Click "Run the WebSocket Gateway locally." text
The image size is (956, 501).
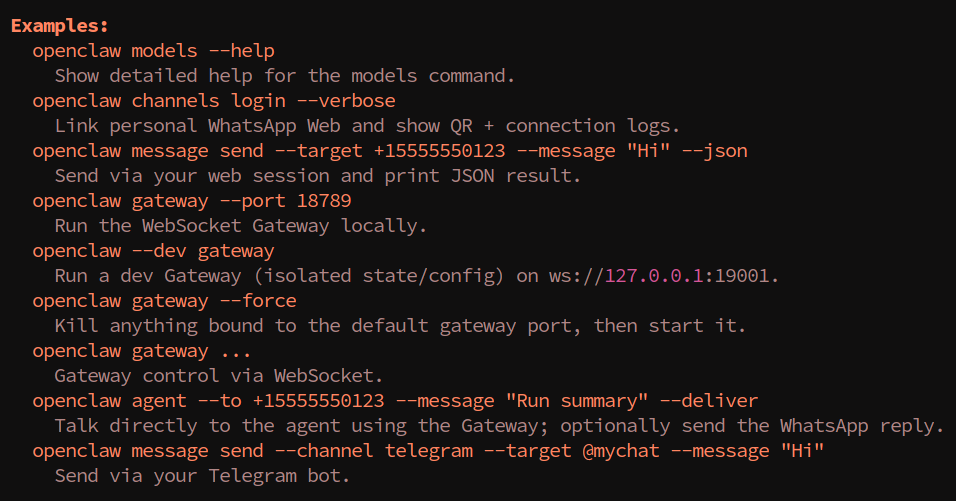(241, 226)
